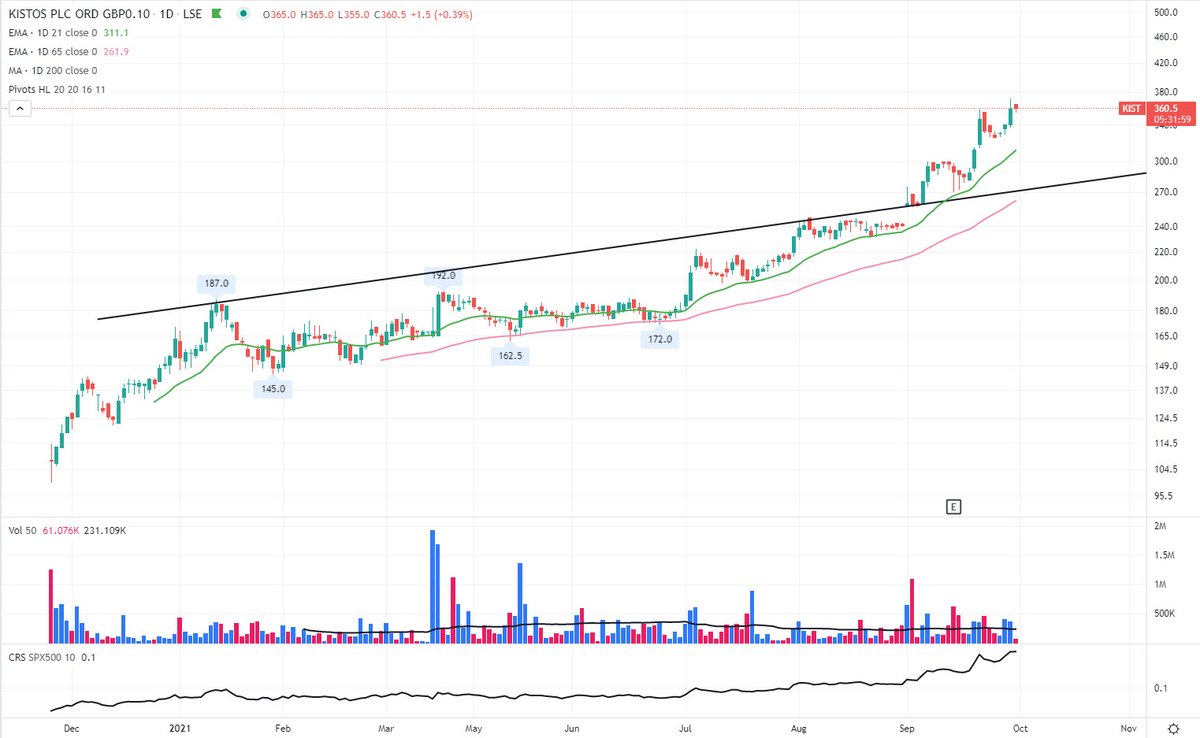Click the 261.9 EMA value in legend
Image resolution: width=1200 pixels, height=738 pixels.
coord(116,52)
